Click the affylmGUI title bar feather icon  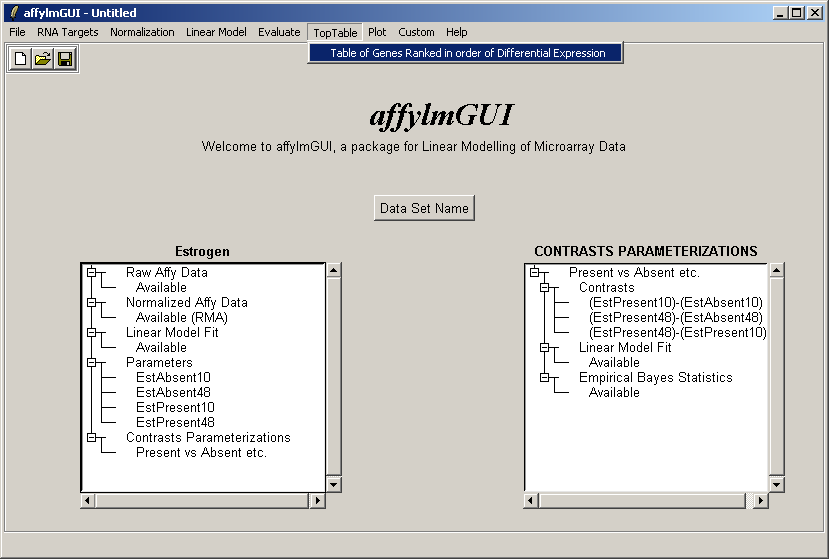point(14,13)
